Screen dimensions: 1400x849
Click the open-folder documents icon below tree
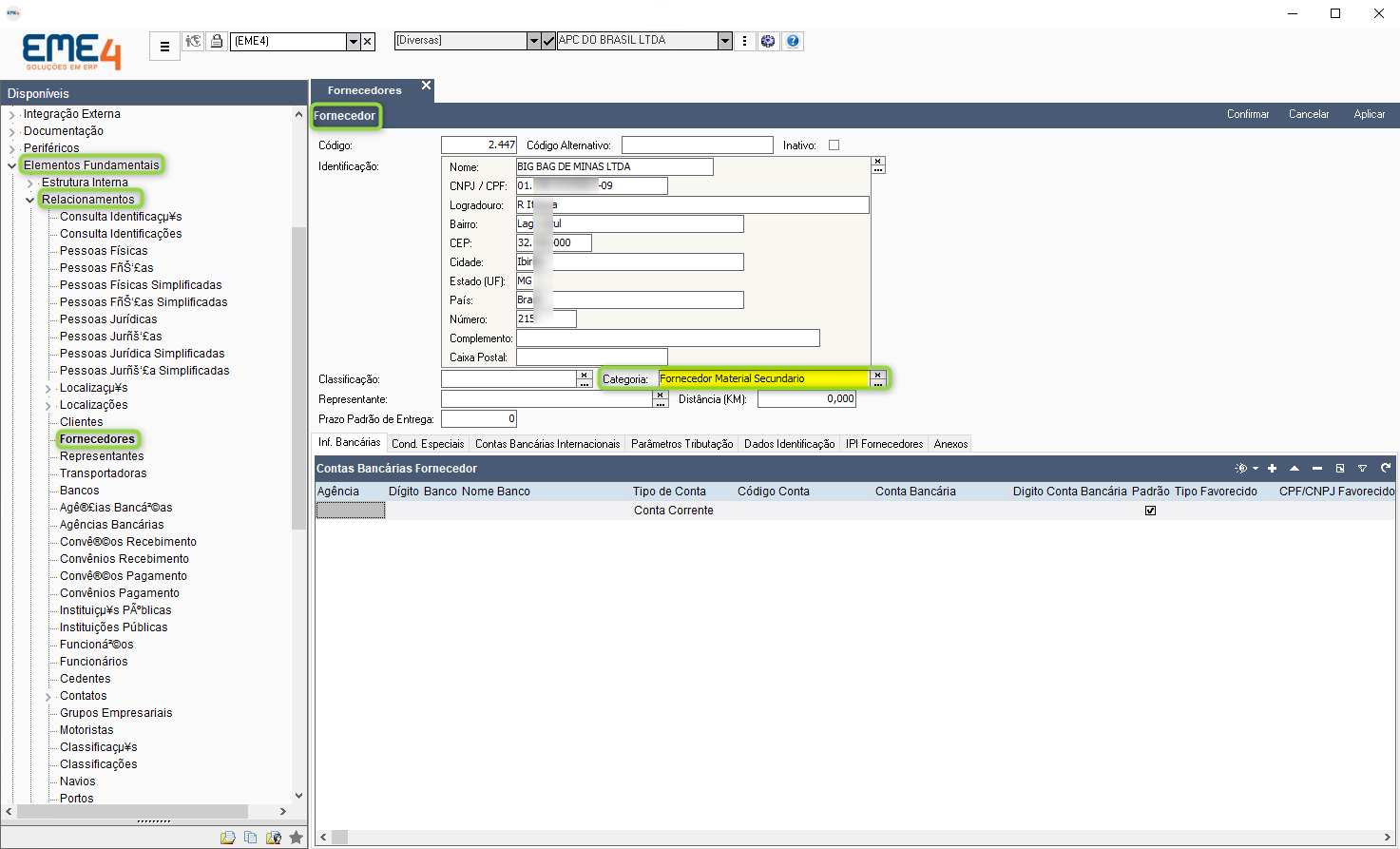pyautogui.click(x=228, y=838)
